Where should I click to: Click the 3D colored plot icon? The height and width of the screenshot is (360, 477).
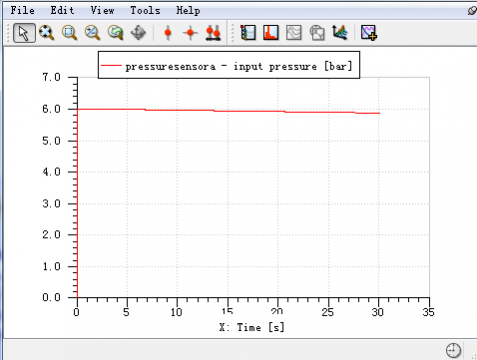pos(340,33)
